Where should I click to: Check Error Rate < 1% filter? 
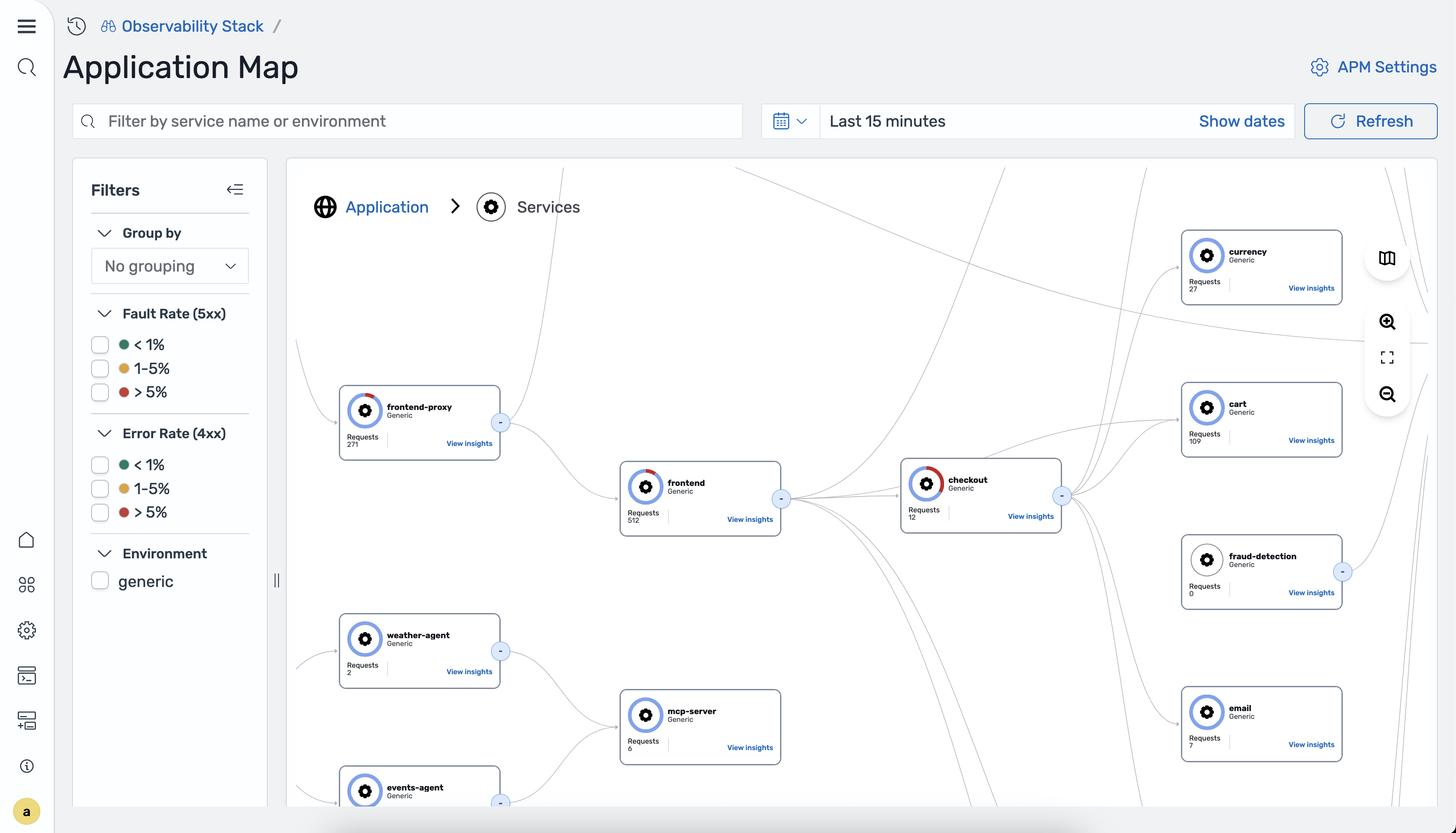pyautogui.click(x=100, y=465)
